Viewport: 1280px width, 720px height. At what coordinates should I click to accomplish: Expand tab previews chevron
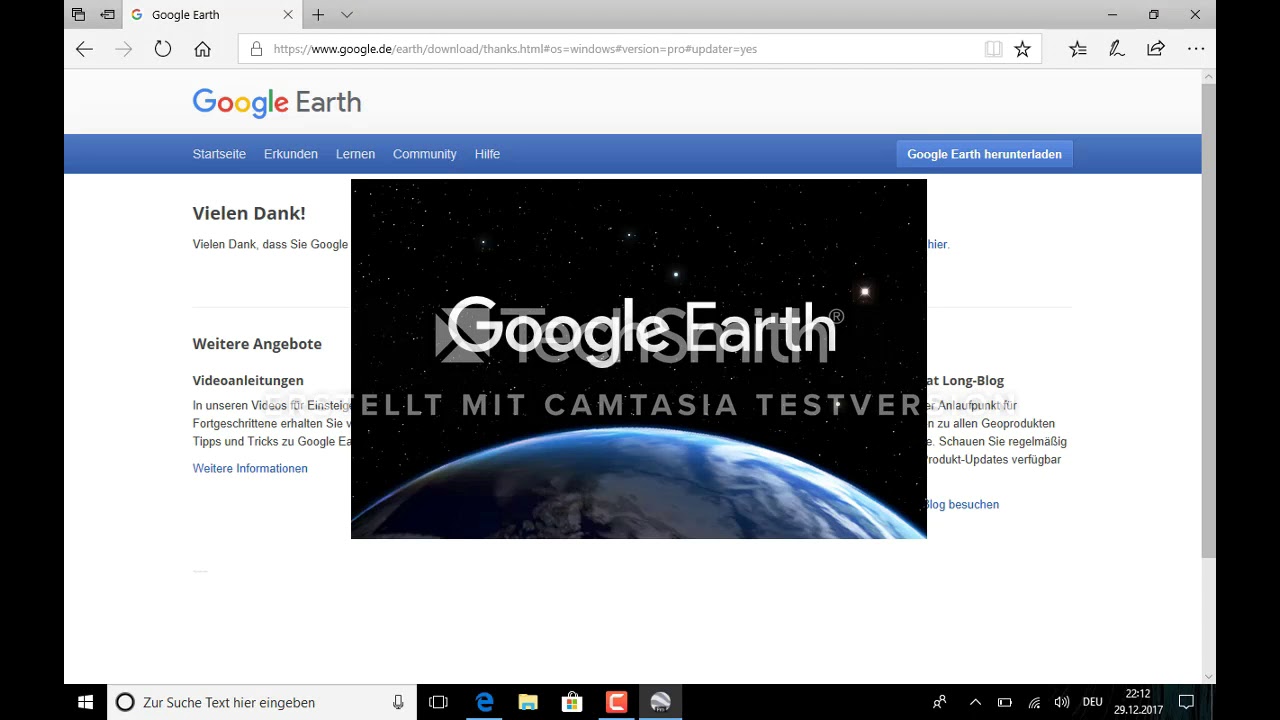[x=347, y=15]
